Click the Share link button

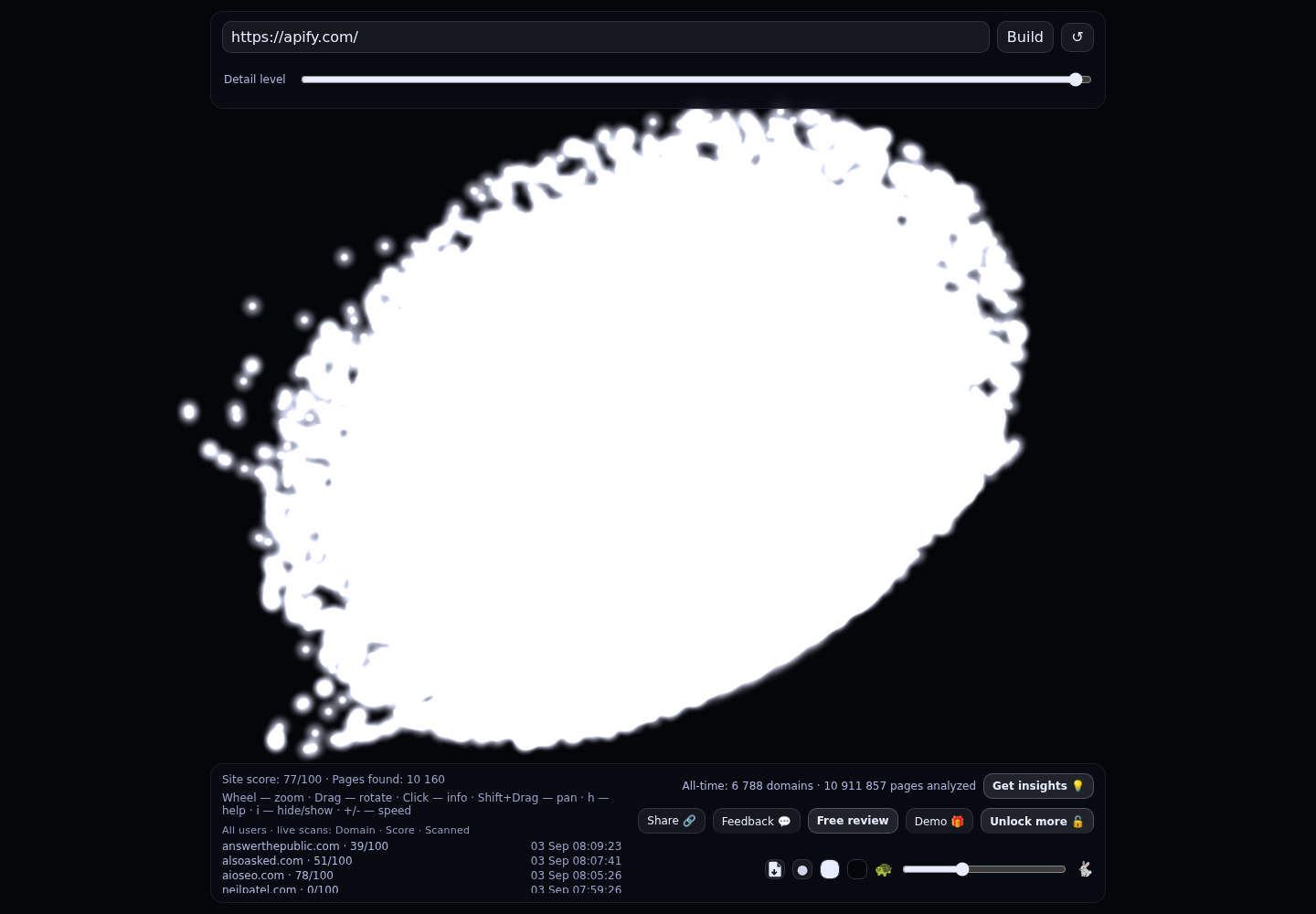pos(672,821)
